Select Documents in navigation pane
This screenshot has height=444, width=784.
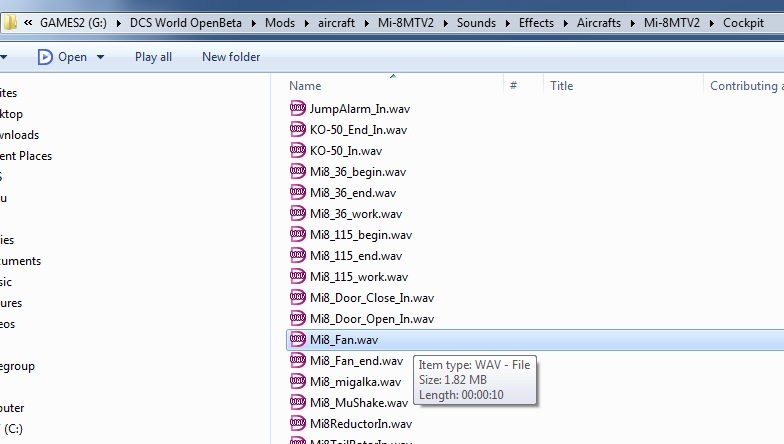click(20, 261)
